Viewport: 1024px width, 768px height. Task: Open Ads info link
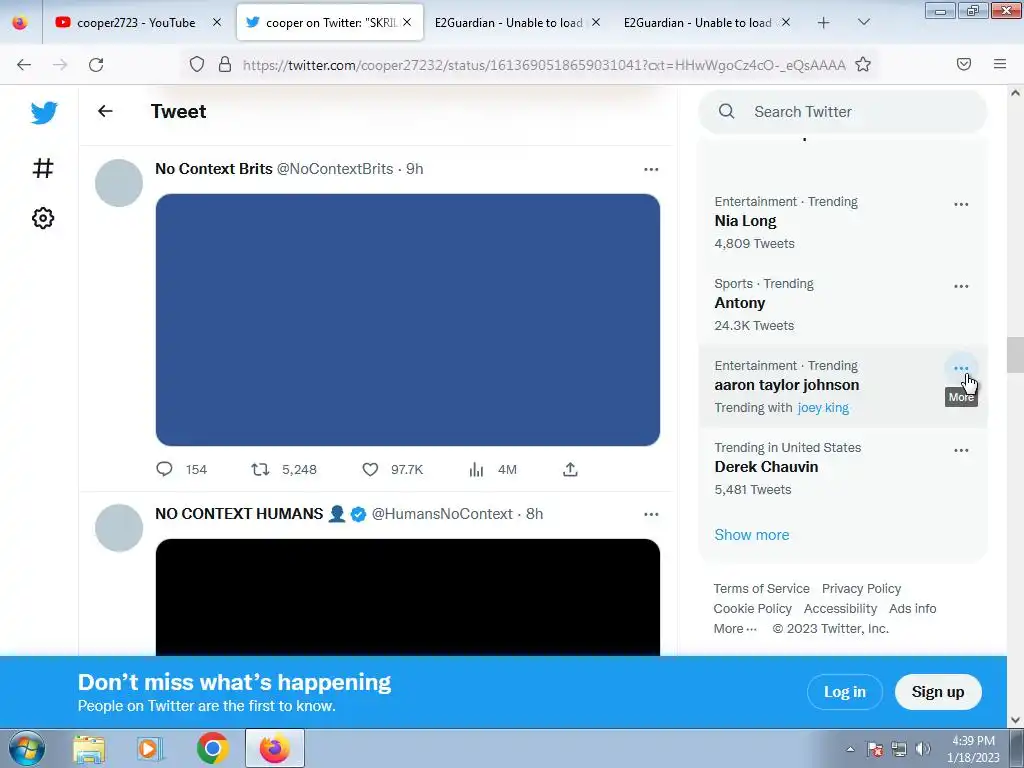[x=912, y=609]
